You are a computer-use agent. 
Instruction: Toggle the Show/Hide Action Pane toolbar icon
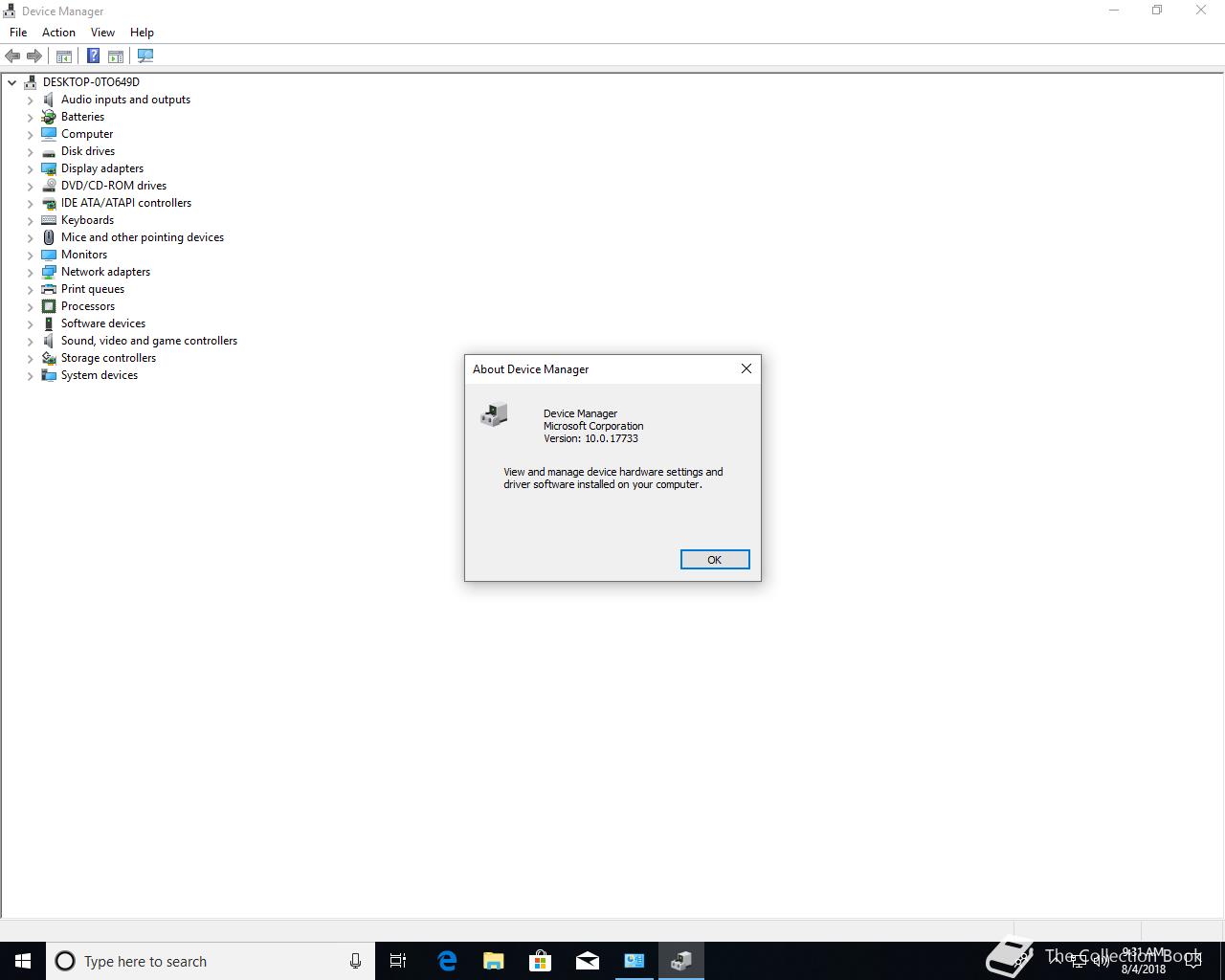coord(116,56)
